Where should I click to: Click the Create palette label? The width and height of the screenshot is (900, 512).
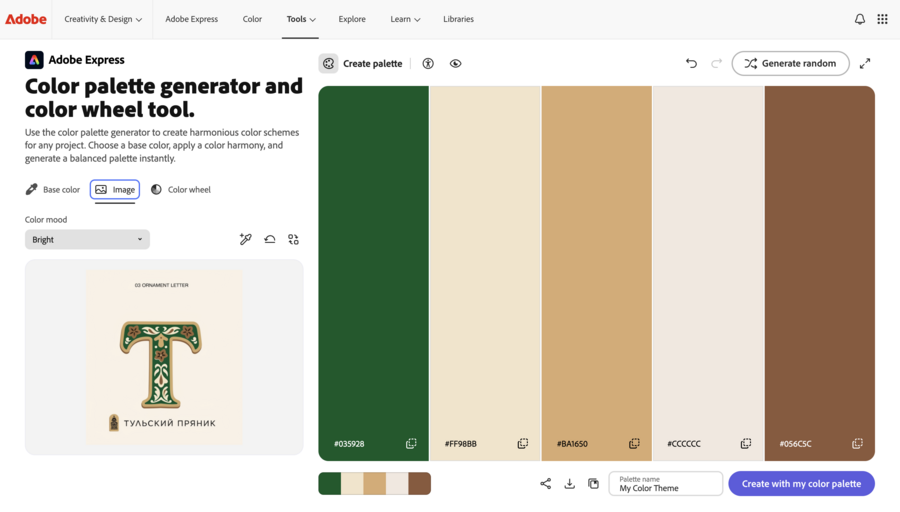click(373, 64)
